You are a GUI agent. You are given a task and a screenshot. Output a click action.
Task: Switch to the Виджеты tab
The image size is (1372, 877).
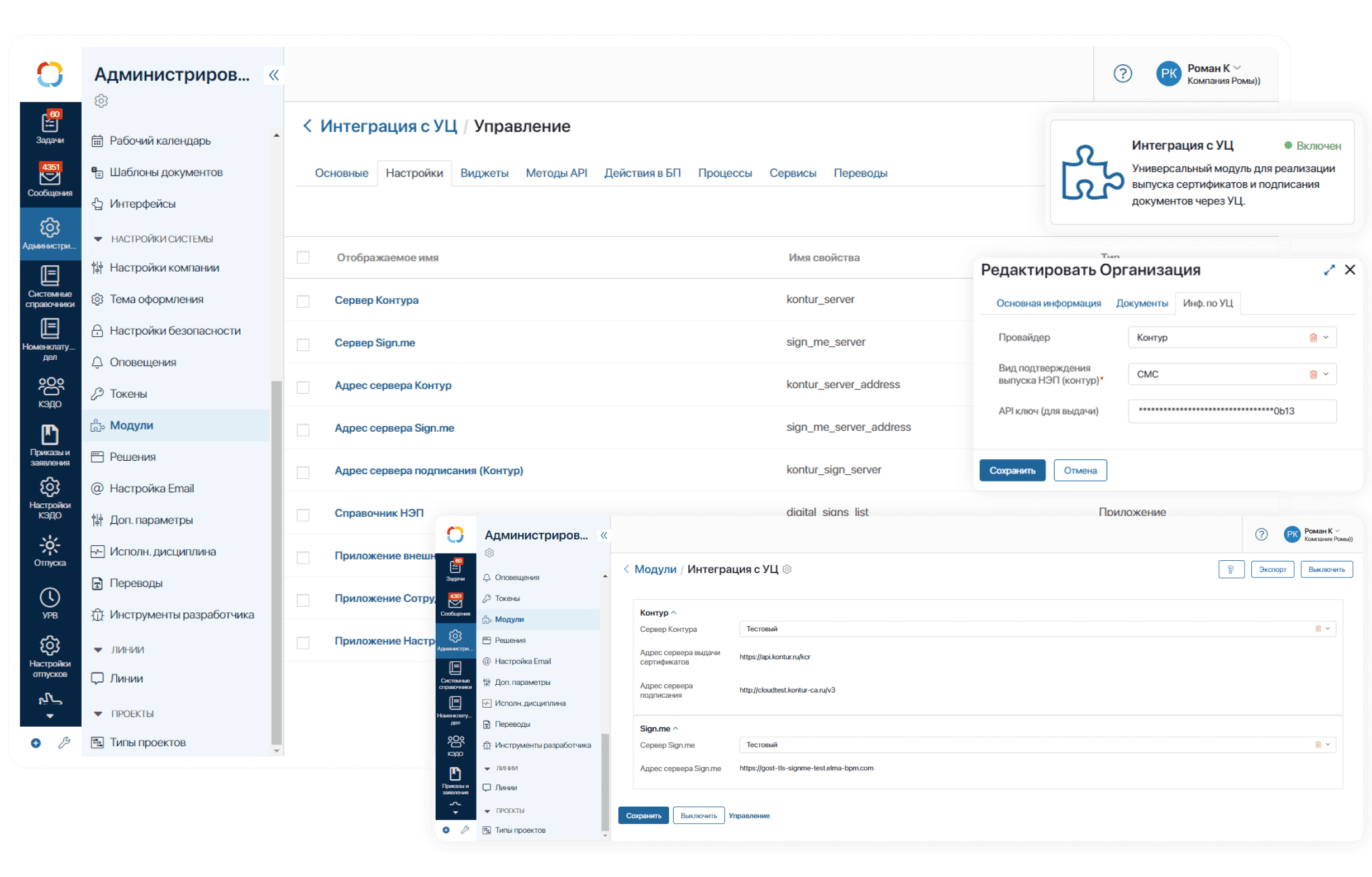coord(484,173)
